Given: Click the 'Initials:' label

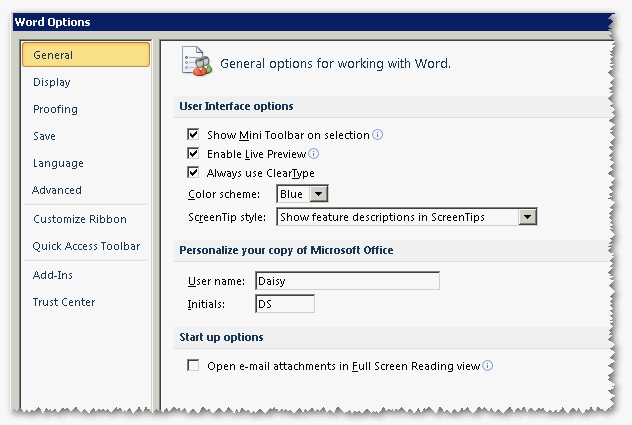Looking at the screenshot, I should pyautogui.click(x=206, y=304).
